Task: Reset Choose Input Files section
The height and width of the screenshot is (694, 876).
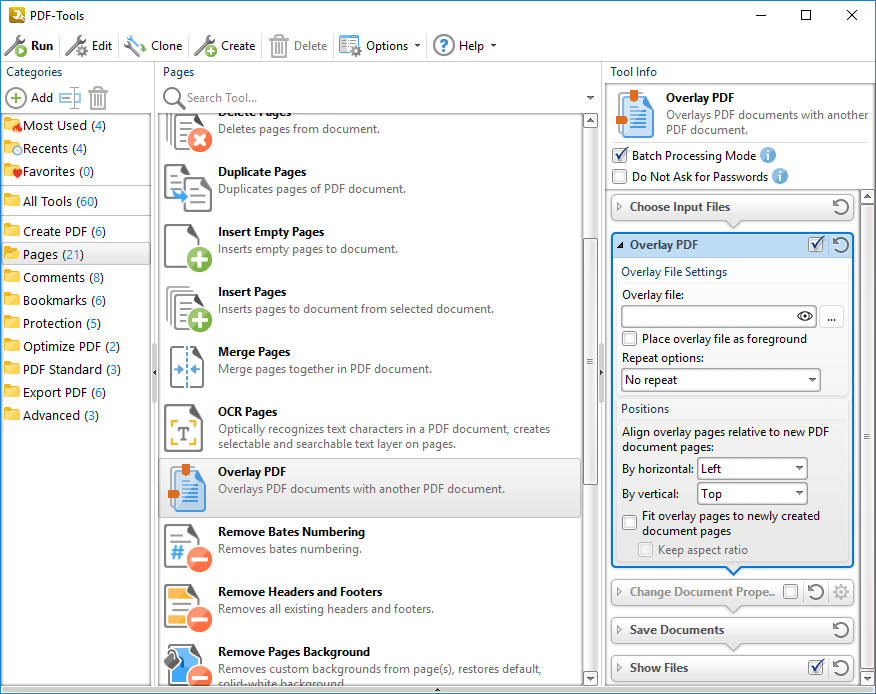Action: [x=840, y=207]
